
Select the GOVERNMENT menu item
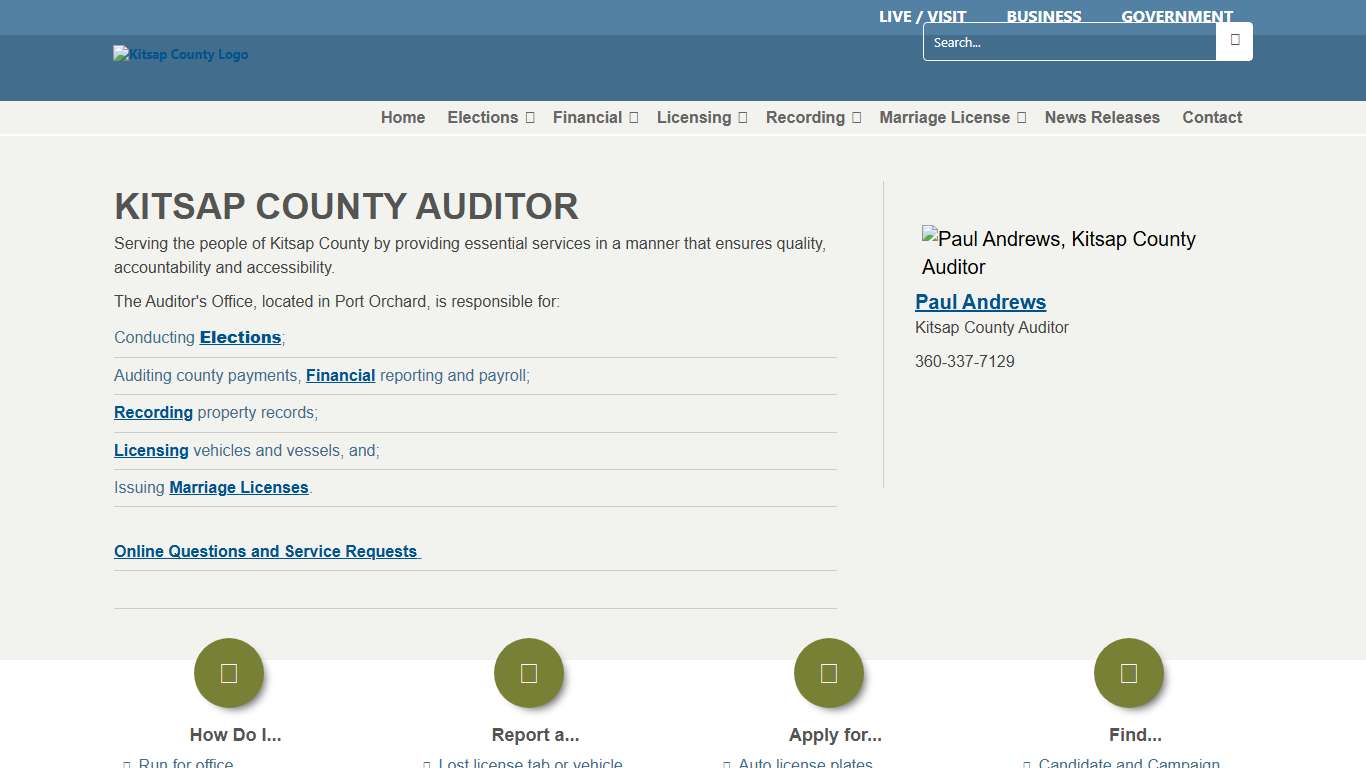click(x=1177, y=16)
